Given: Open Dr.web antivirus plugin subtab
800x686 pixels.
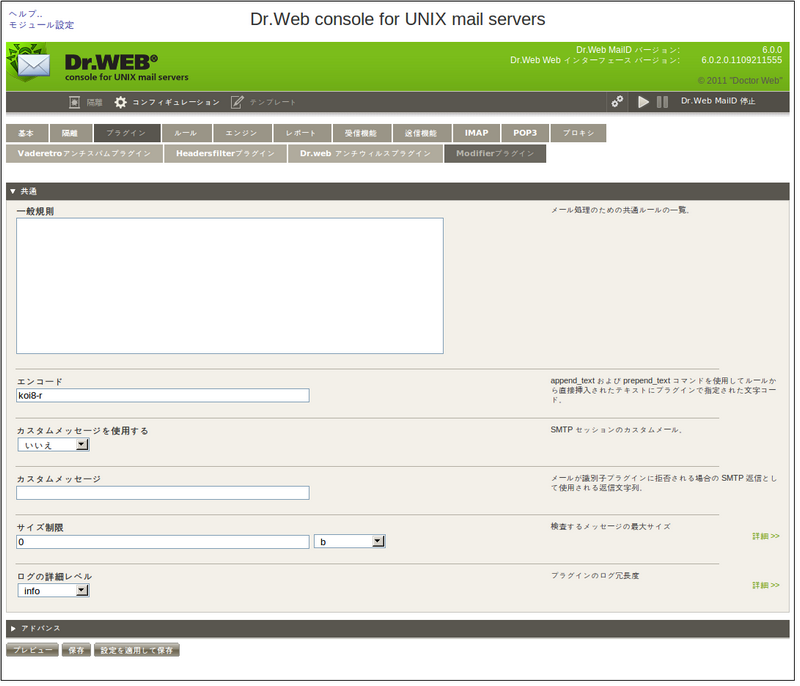Looking at the screenshot, I should coord(365,154).
